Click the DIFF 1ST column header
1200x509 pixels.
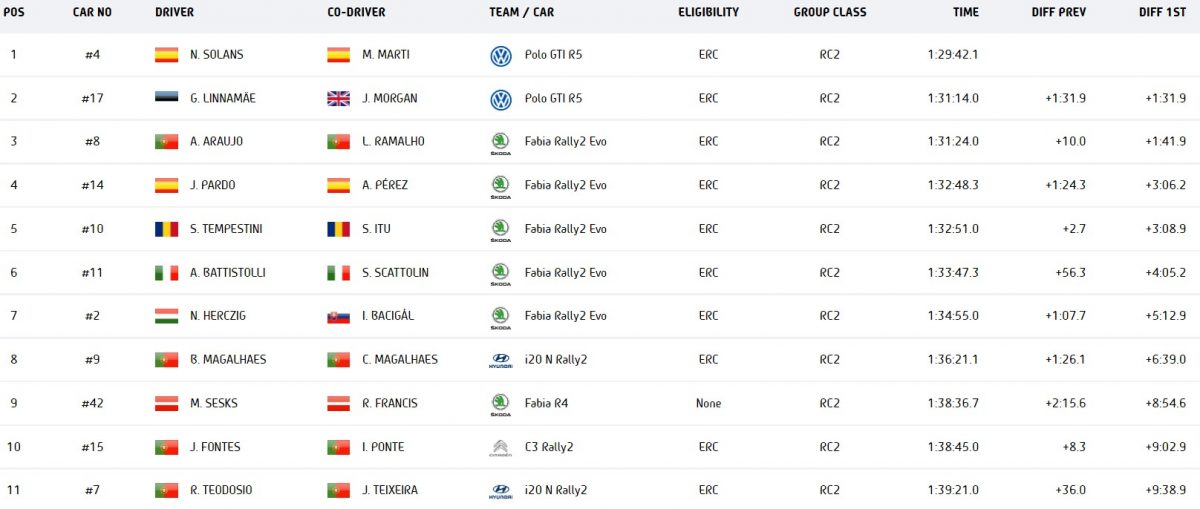tap(1162, 12)
